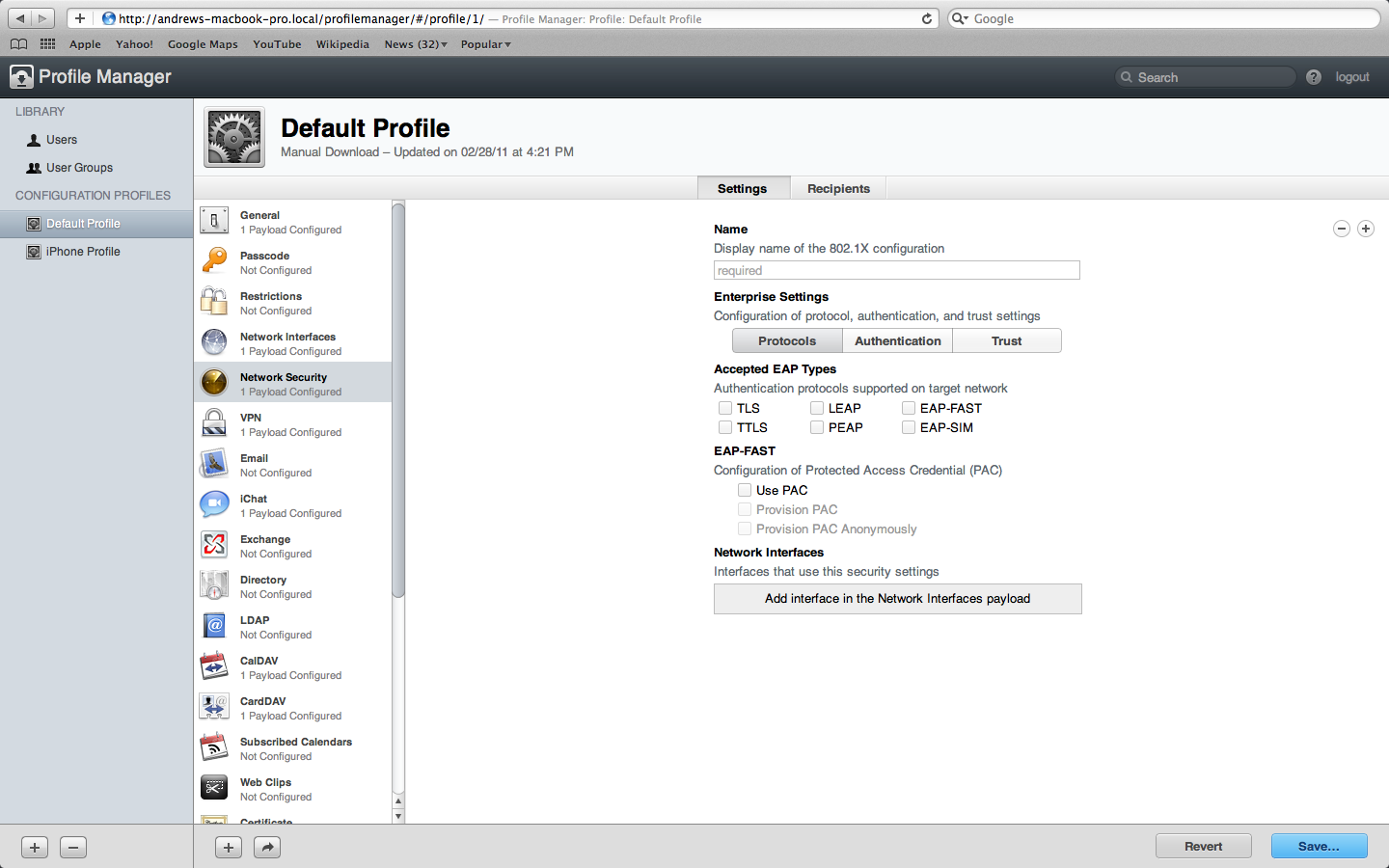Open the General payload settings
The image size is (1389, 868).
(293, 222)
